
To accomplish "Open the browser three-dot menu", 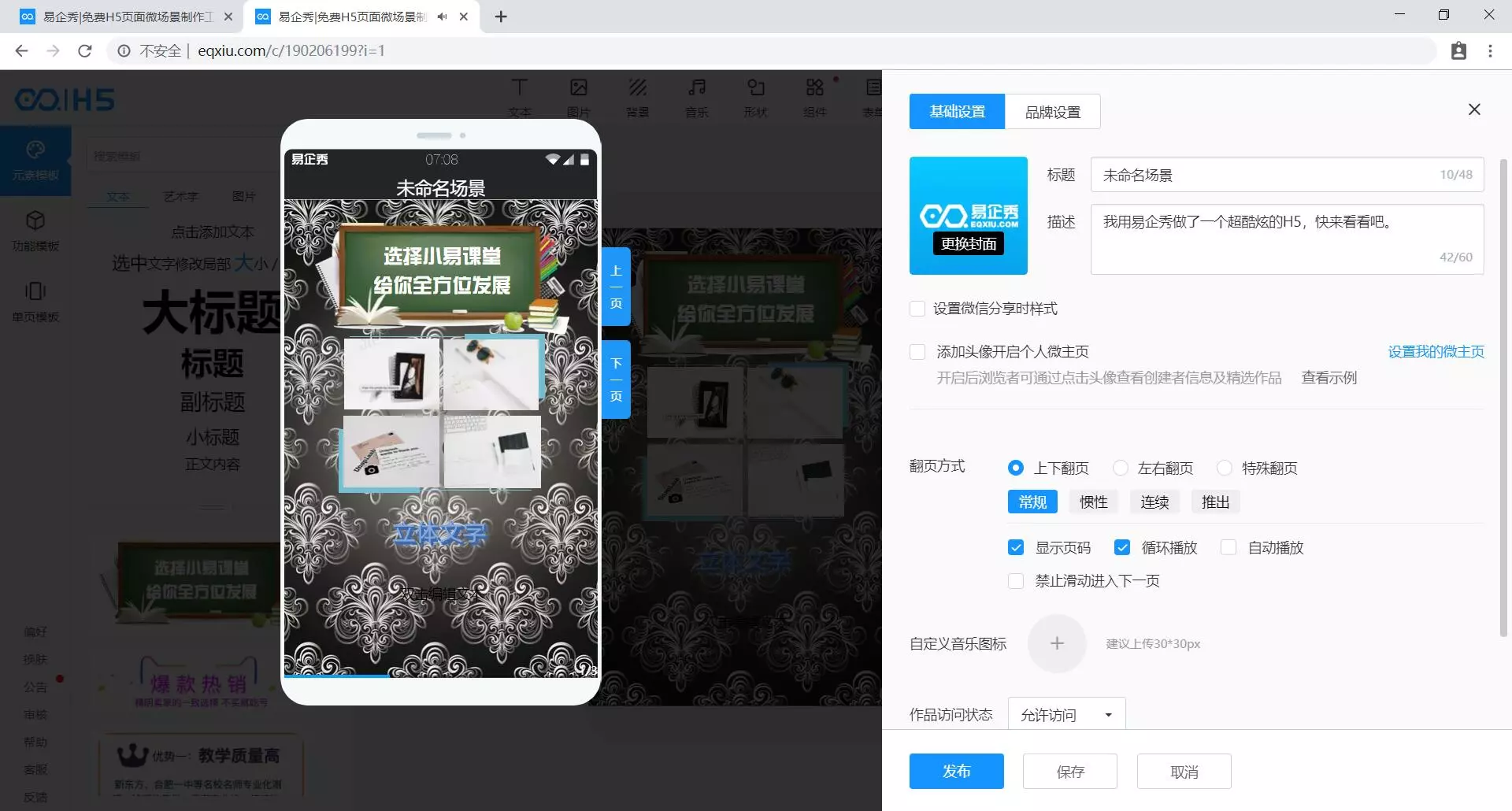I will [1490, 51].
